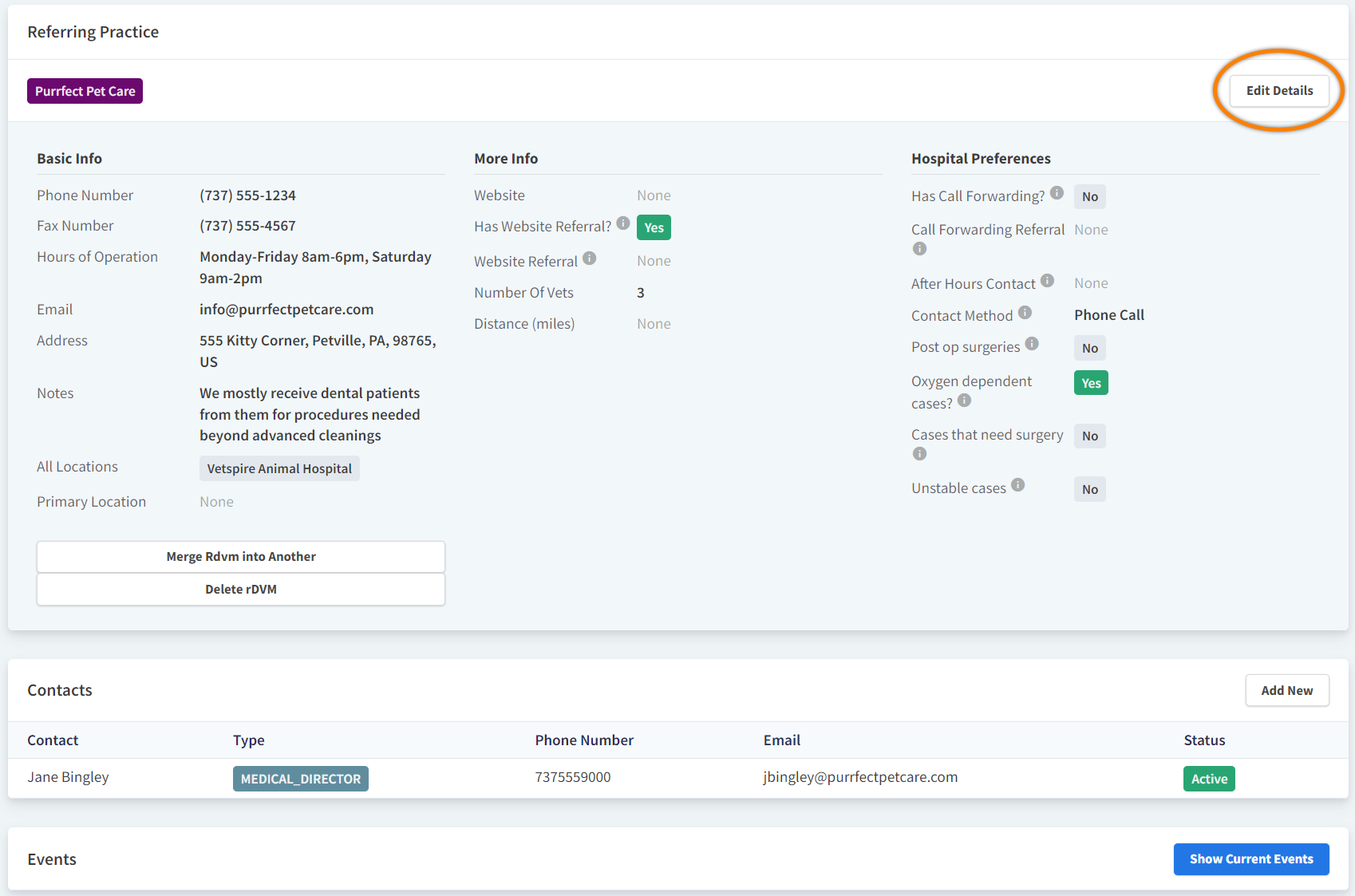Click the Delete rDVM button

[240, 589]
